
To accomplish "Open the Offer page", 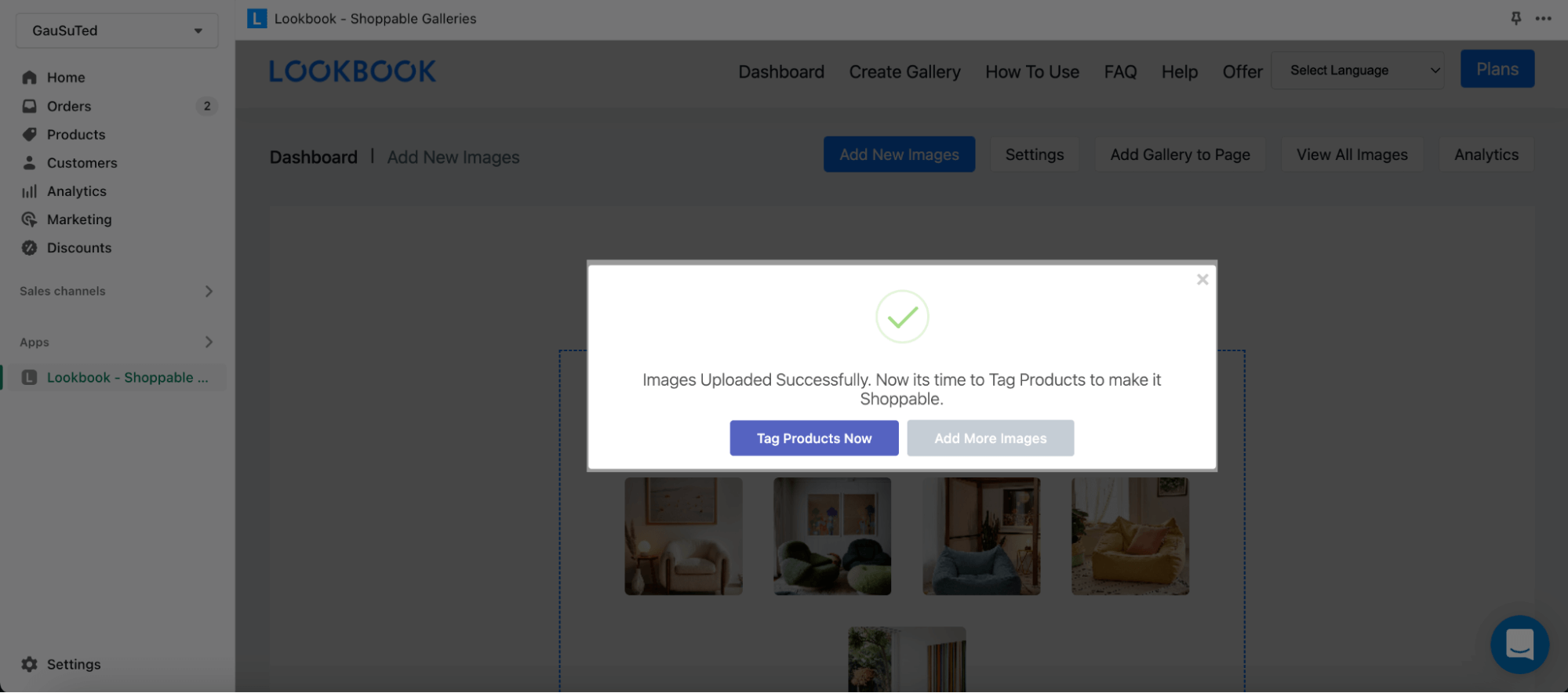I will 1242,71.
